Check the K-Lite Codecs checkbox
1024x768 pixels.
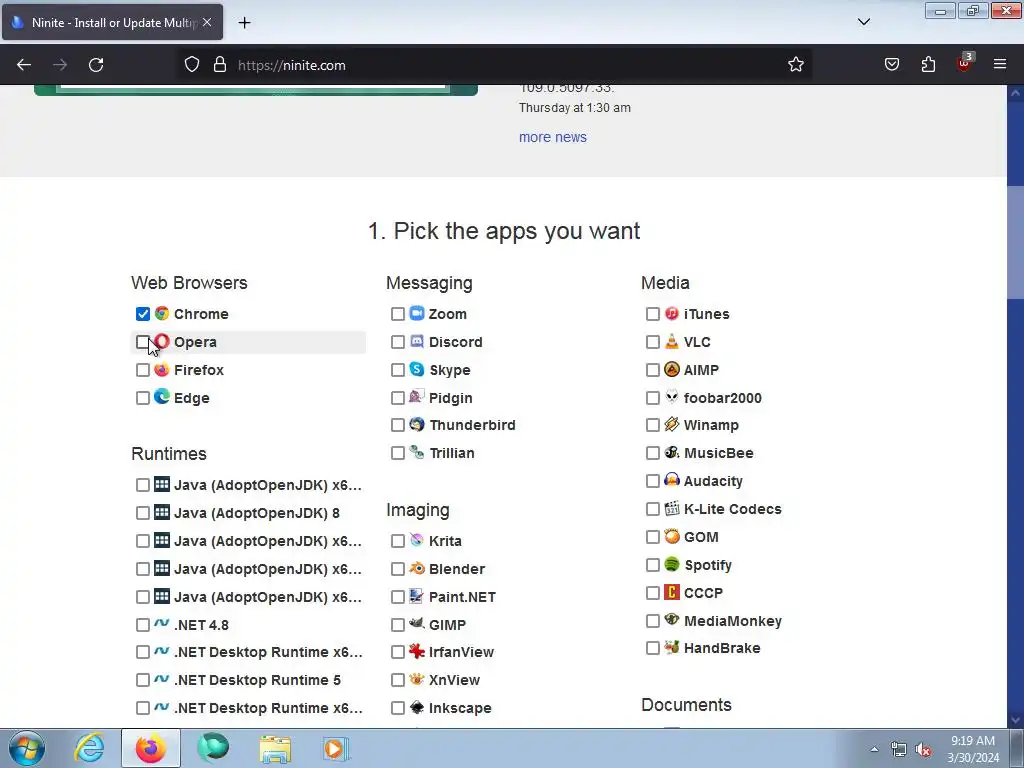[x=652, y=509]
